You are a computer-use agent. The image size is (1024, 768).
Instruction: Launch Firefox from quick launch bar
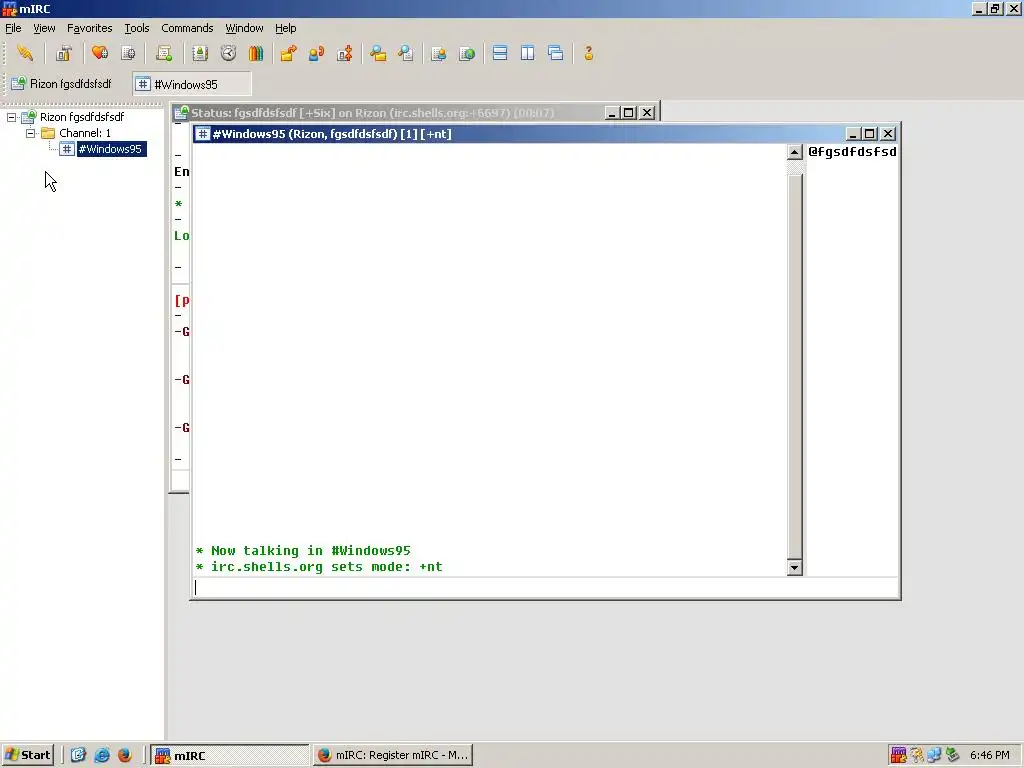(x=124, y=755)
